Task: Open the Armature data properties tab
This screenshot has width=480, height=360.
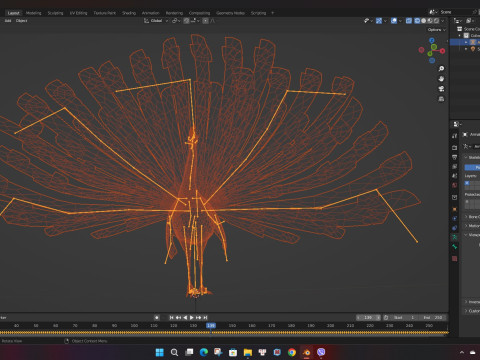Action: pyautogui.click(x=455, y=237)
